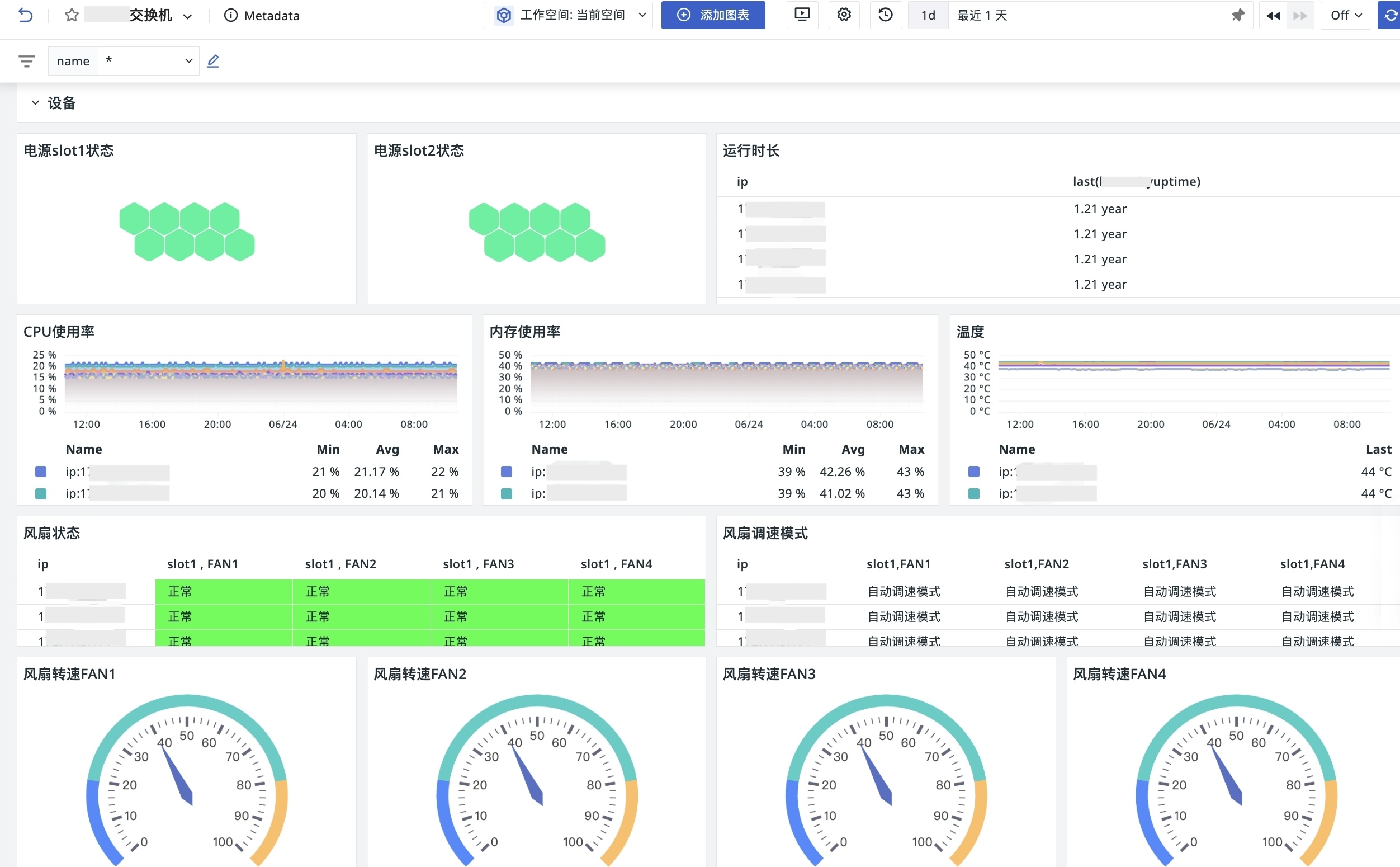Click the 添加图表 button

click(713, 16)
